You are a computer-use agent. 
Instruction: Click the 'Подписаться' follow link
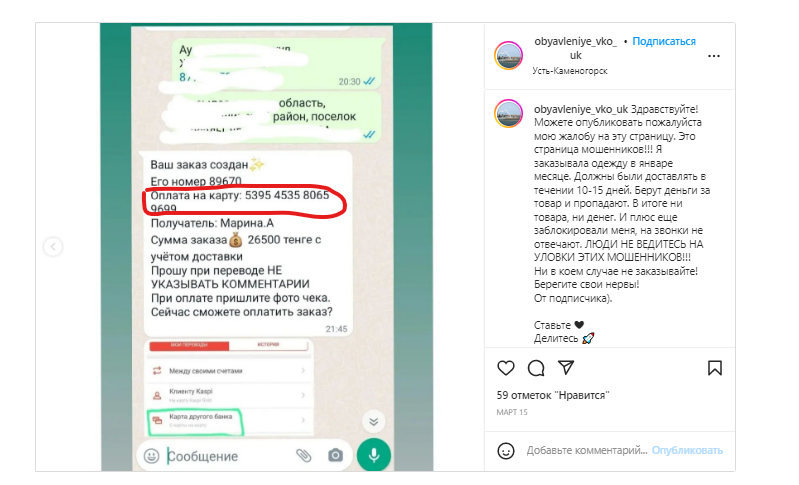(x=663, y=41)
